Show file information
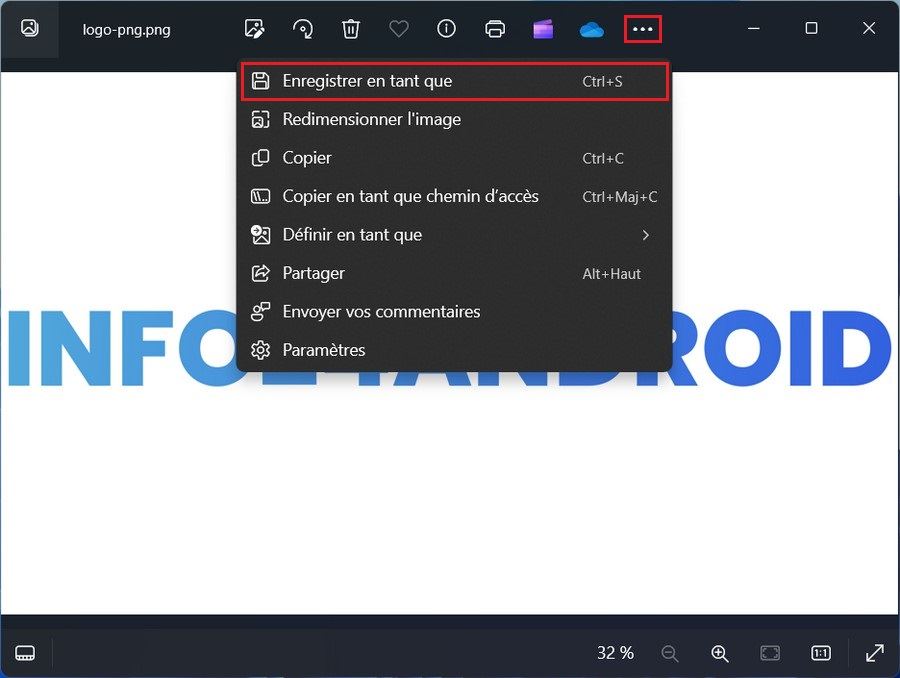Image resolution: width=900 pixels, height=678 pixels. tap(446, 29)
